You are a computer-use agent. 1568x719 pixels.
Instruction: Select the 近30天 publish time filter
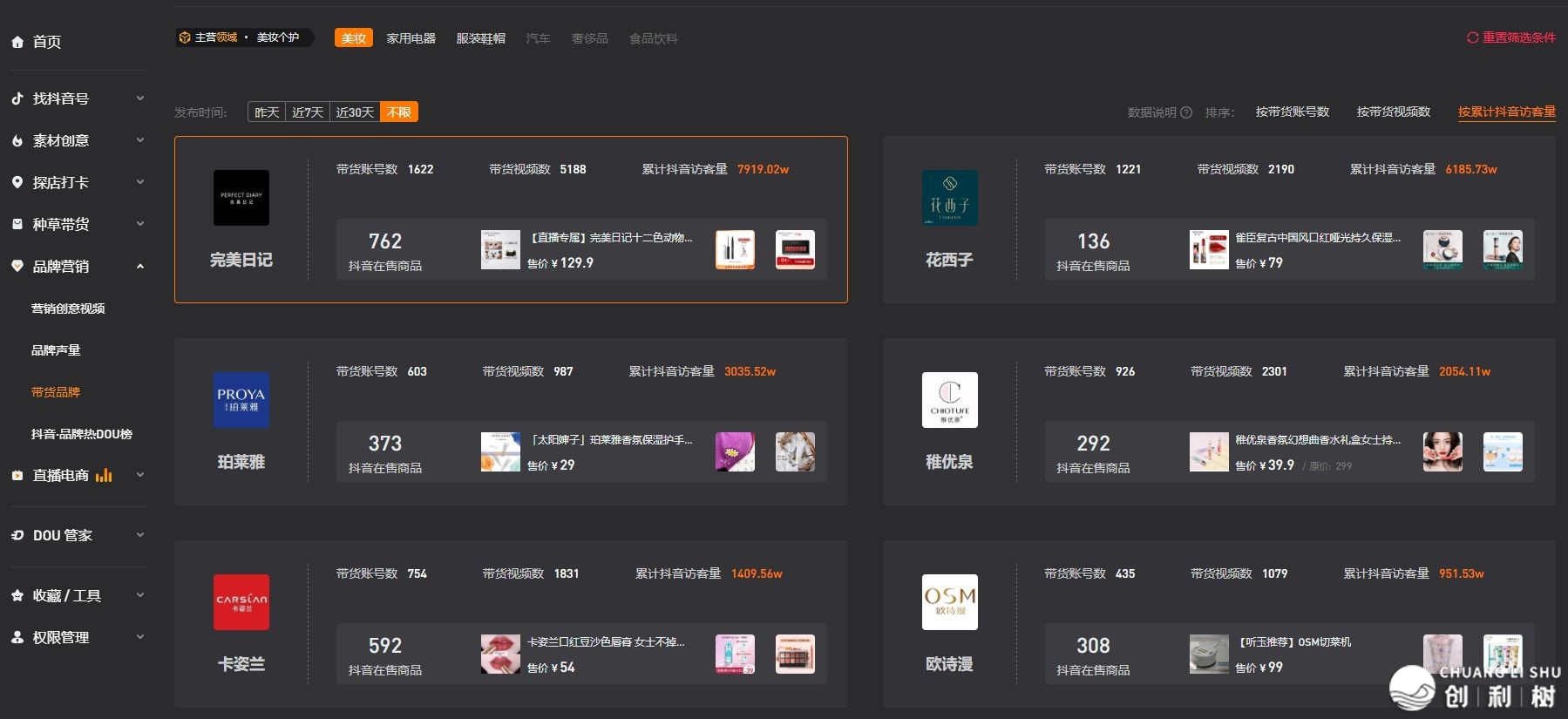tap(355, 112)
